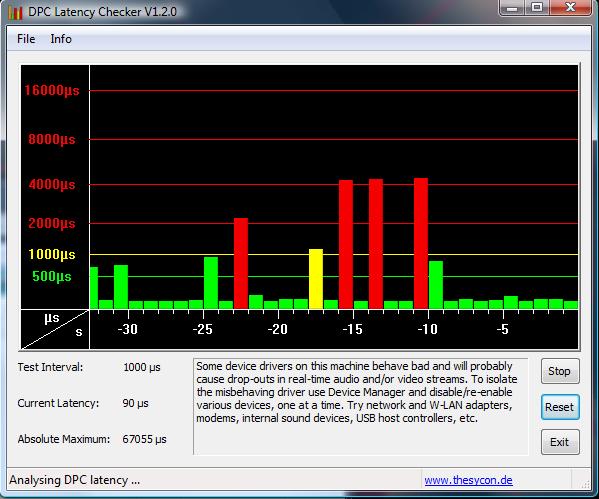Click the yellow latency bar in the graph
599x499 pixels.
click(x=316, y=279)
